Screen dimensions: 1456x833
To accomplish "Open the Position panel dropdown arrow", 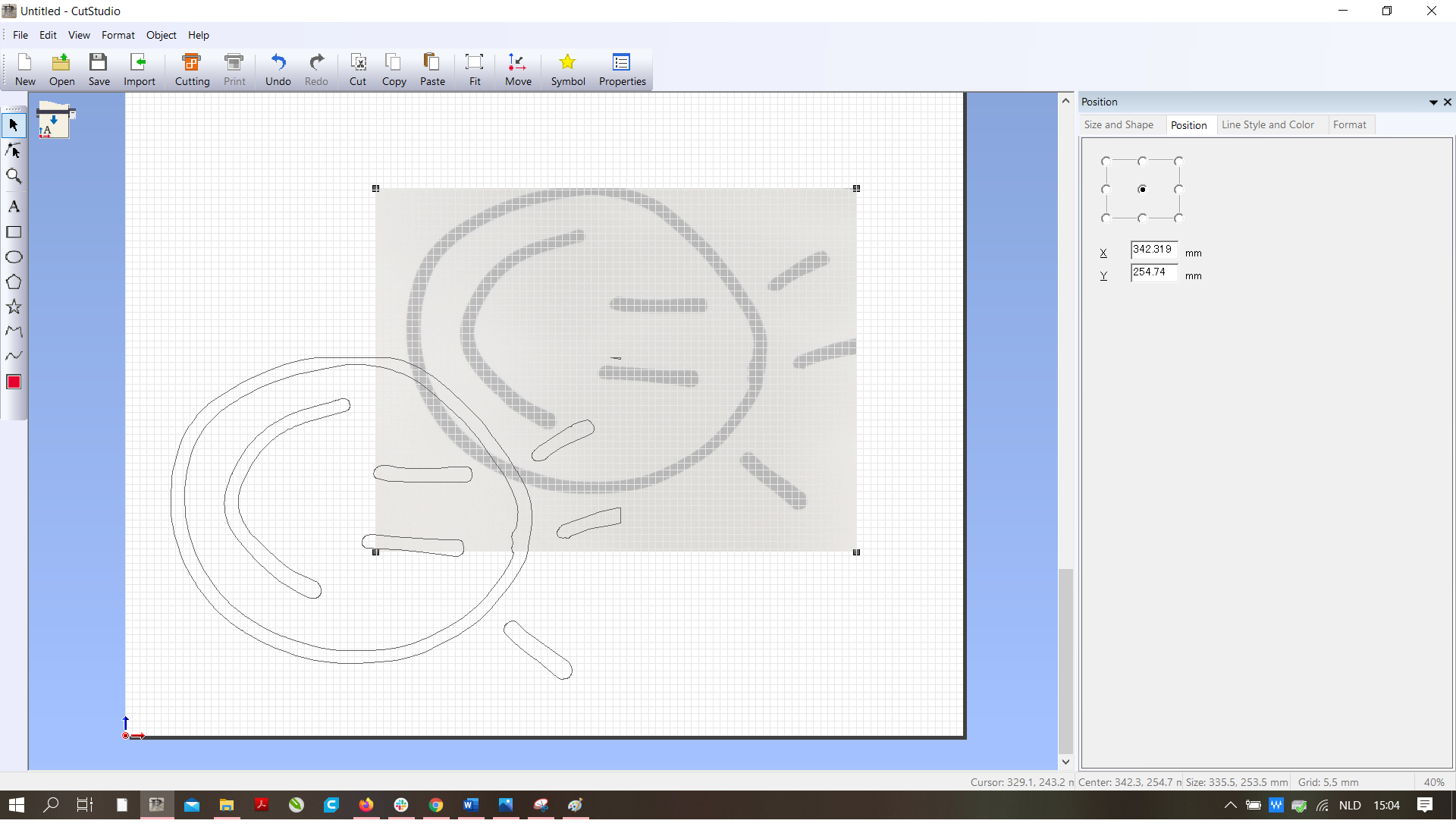I will point(1433,102).
